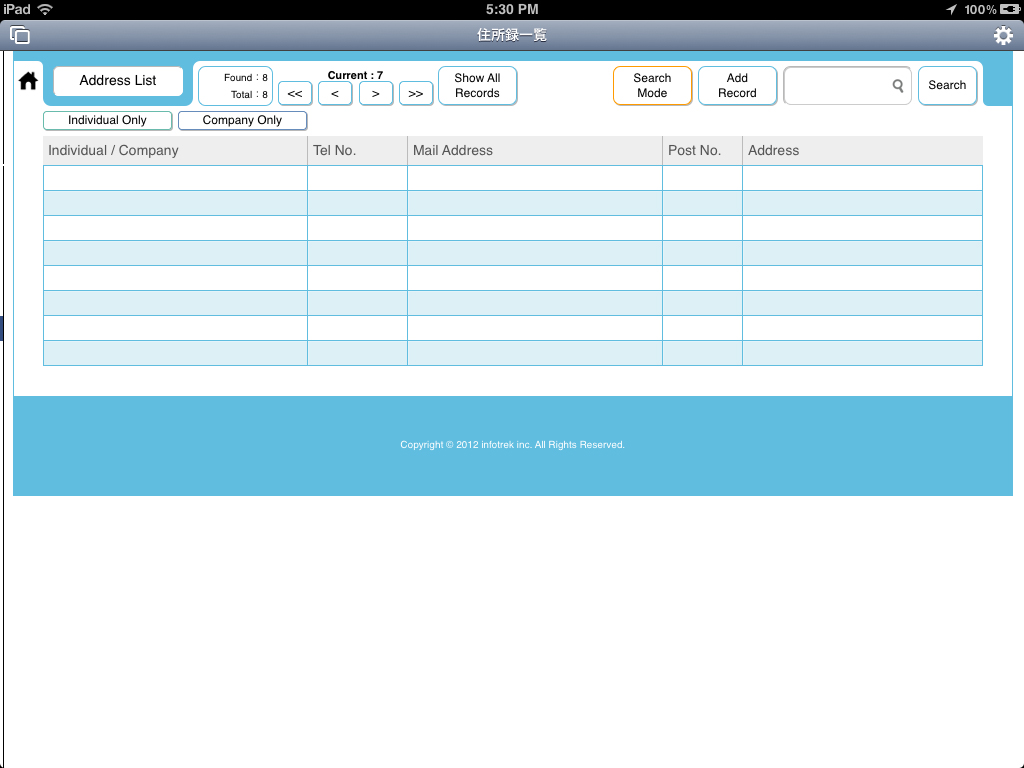Tap the home icon
Image resolution: width=1024 pixels, height=768 pixels.
(x=28, y=81)
